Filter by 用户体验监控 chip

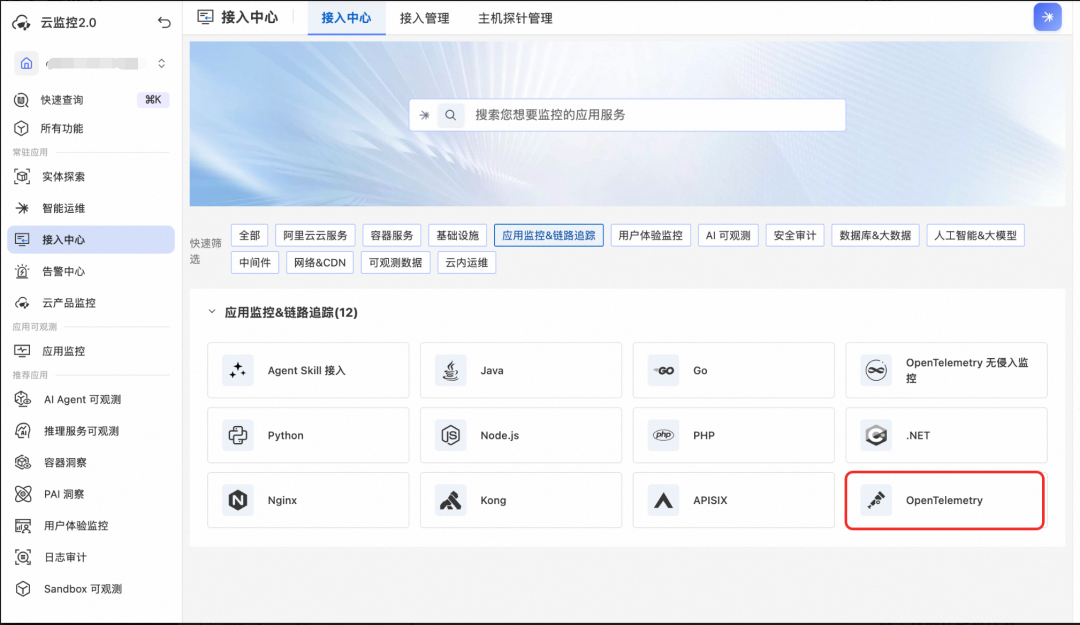pos(650,236)
